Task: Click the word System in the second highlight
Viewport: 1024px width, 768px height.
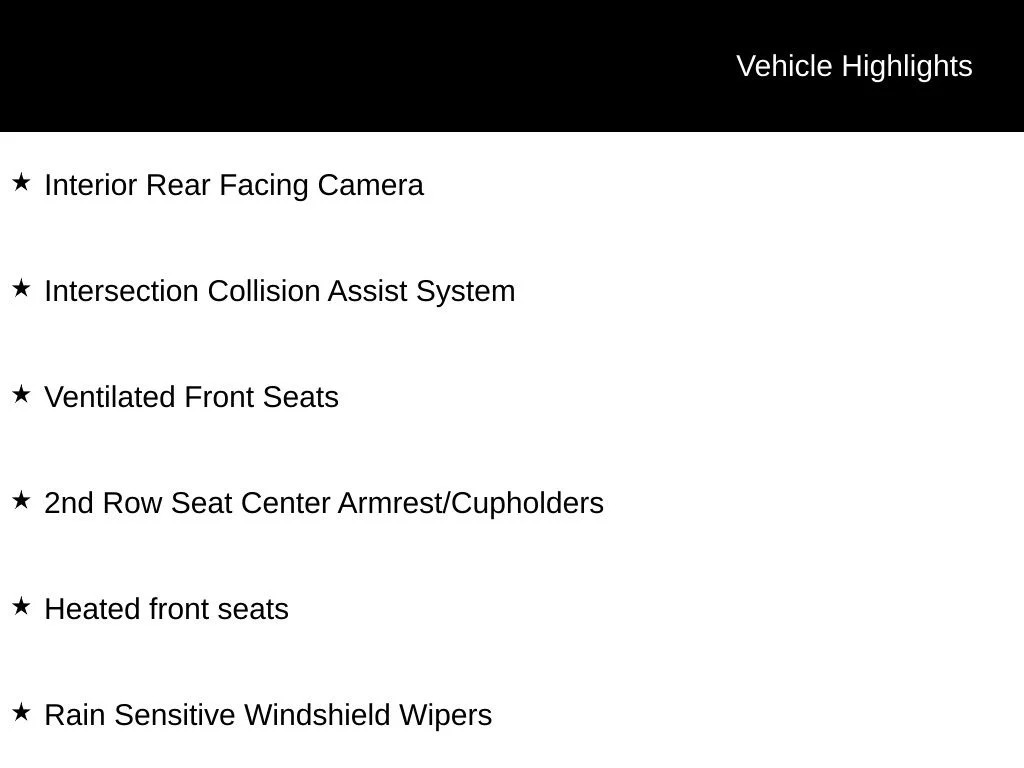Action: pos(466,291)
